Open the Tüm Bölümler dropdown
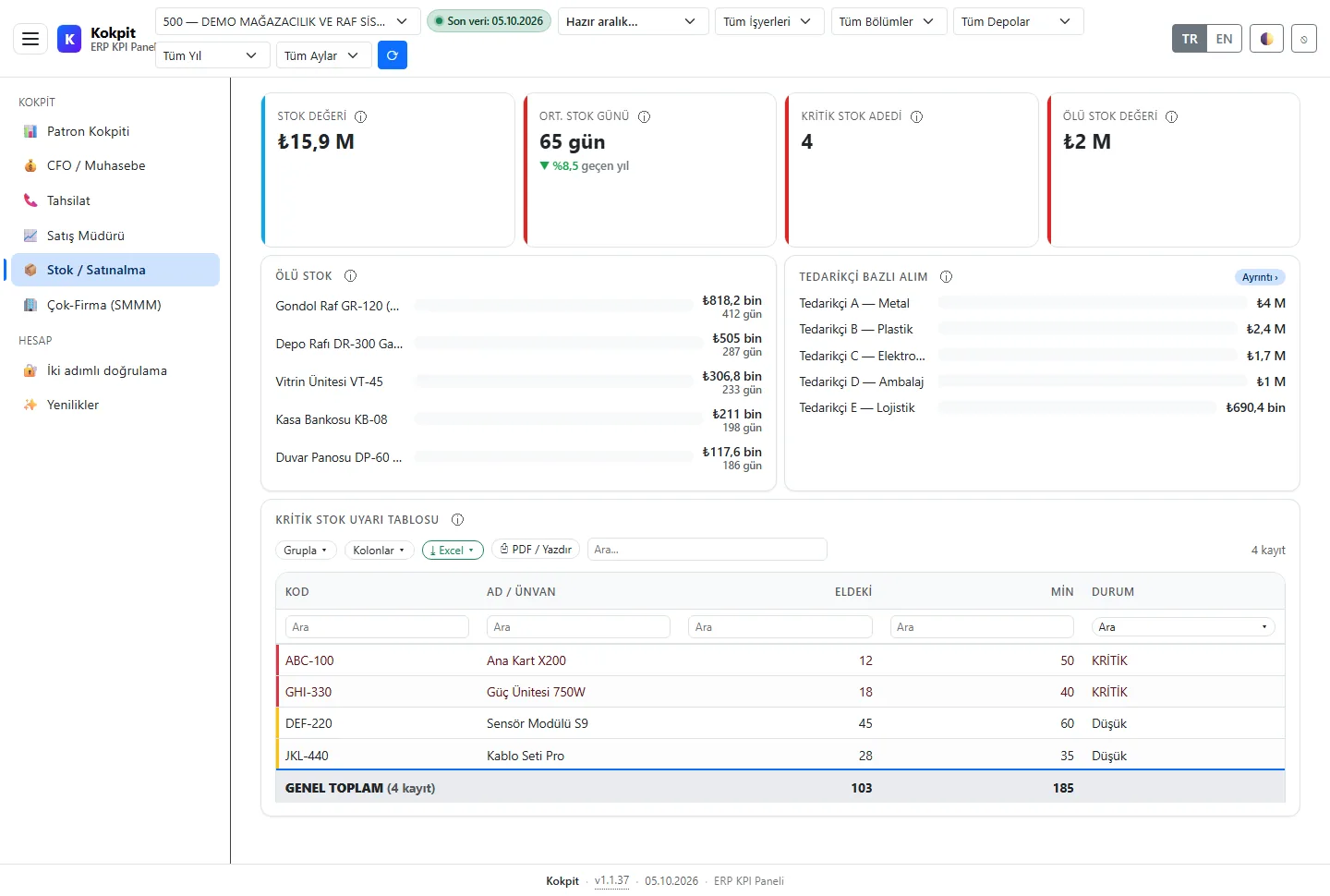 click(x=889, y=21)
